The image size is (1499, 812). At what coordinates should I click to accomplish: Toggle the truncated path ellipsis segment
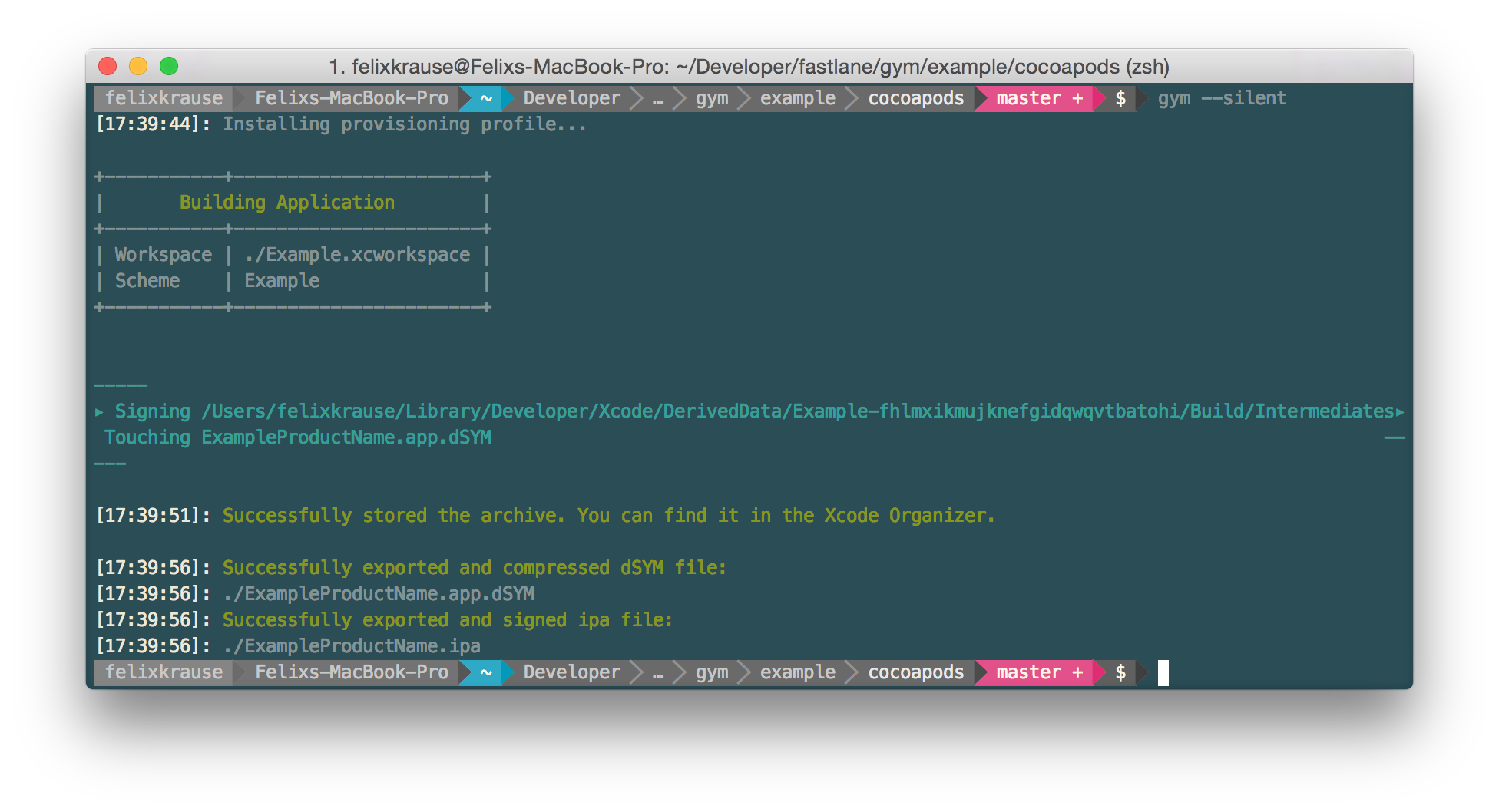coord(657,98)
